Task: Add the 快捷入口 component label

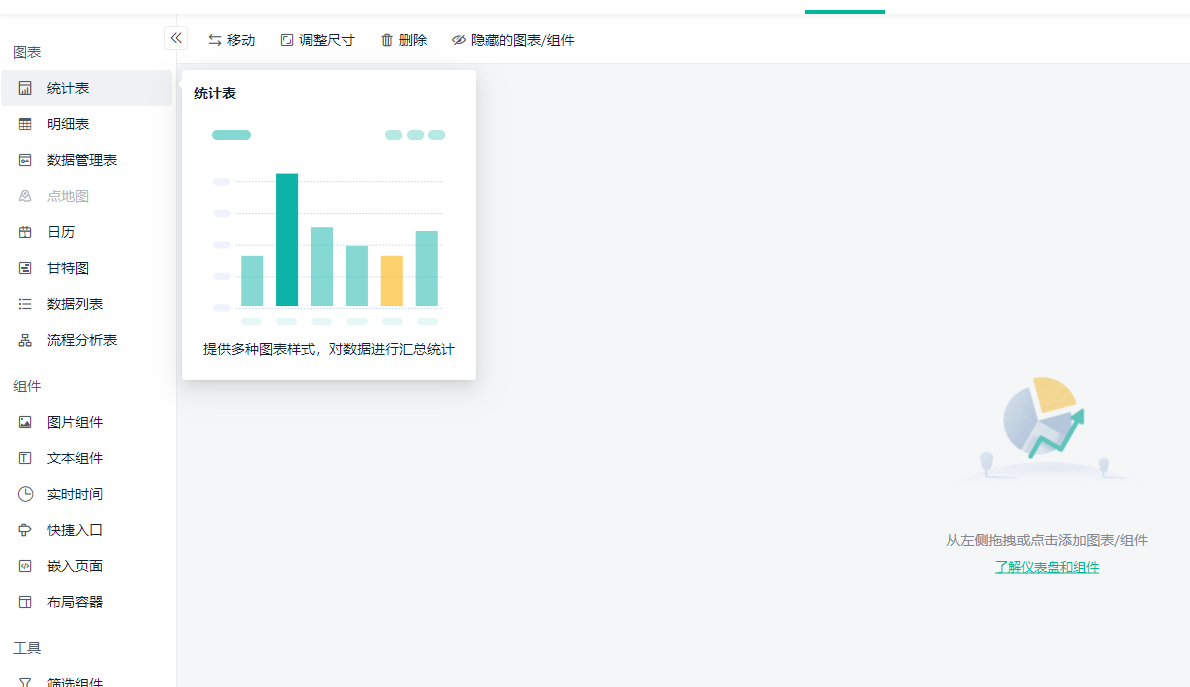Action: pyautogui.click(x=74, y=530)
